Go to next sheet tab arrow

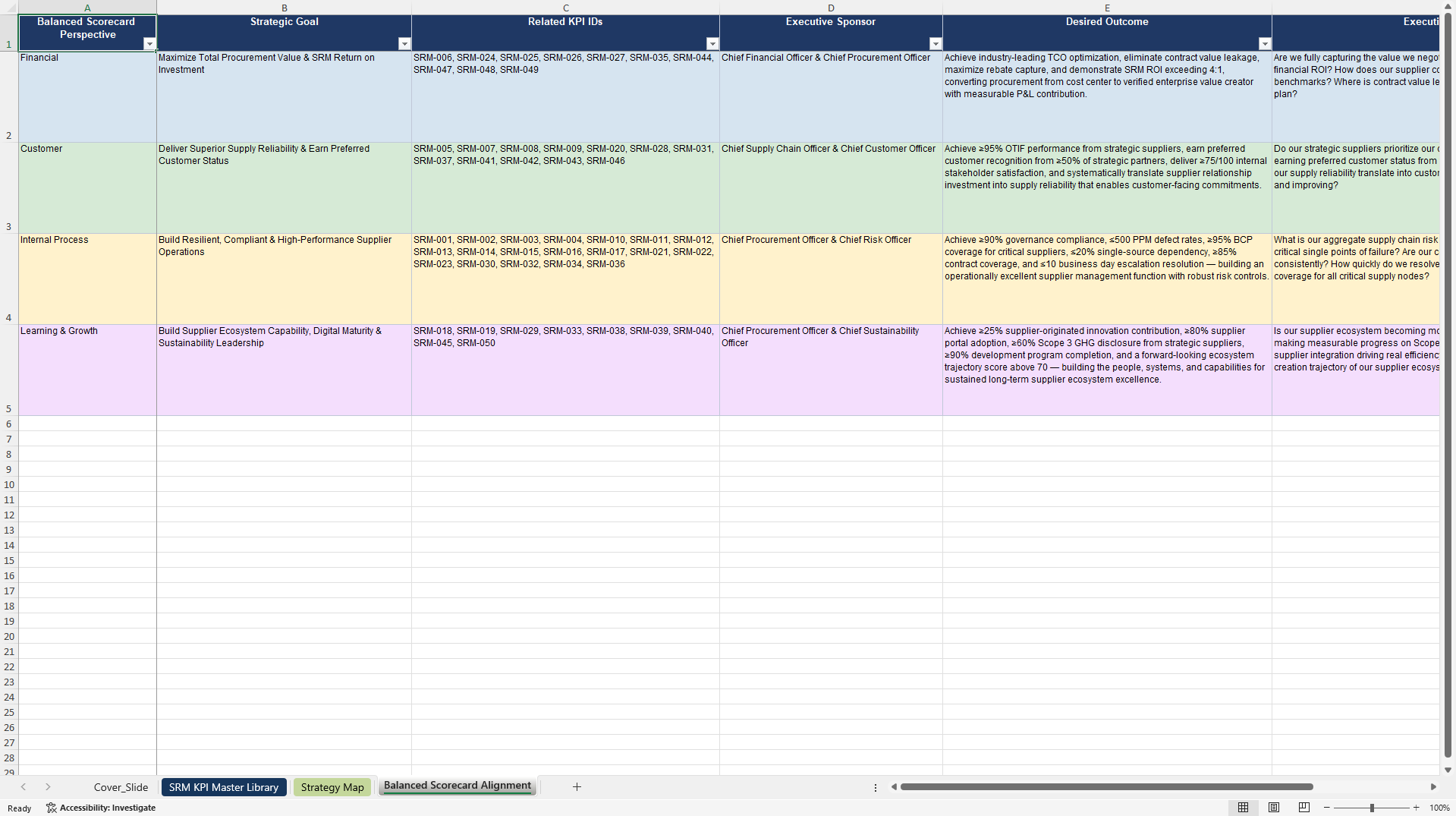click(x=48, y=787)
